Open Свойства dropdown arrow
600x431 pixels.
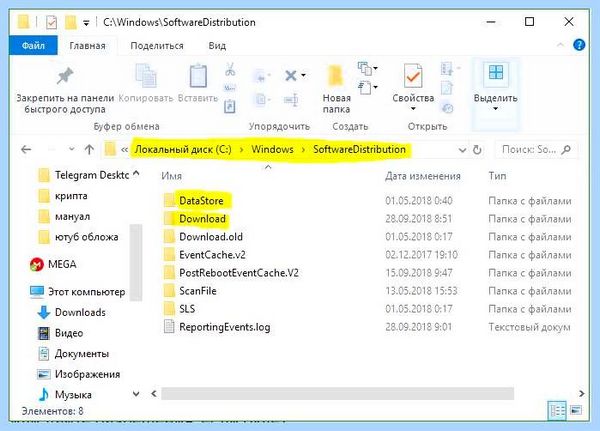(413, 109)
